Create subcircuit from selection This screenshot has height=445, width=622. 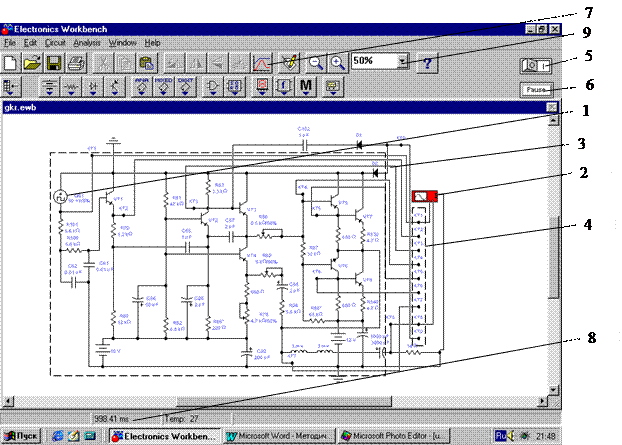(x=238, y=63)
